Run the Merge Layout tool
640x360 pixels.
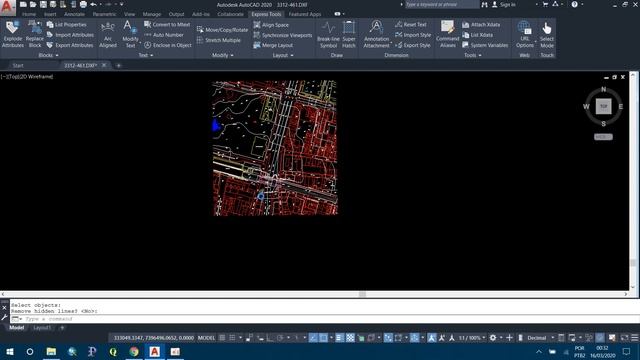pyautogui.click(x=273, y=45)
